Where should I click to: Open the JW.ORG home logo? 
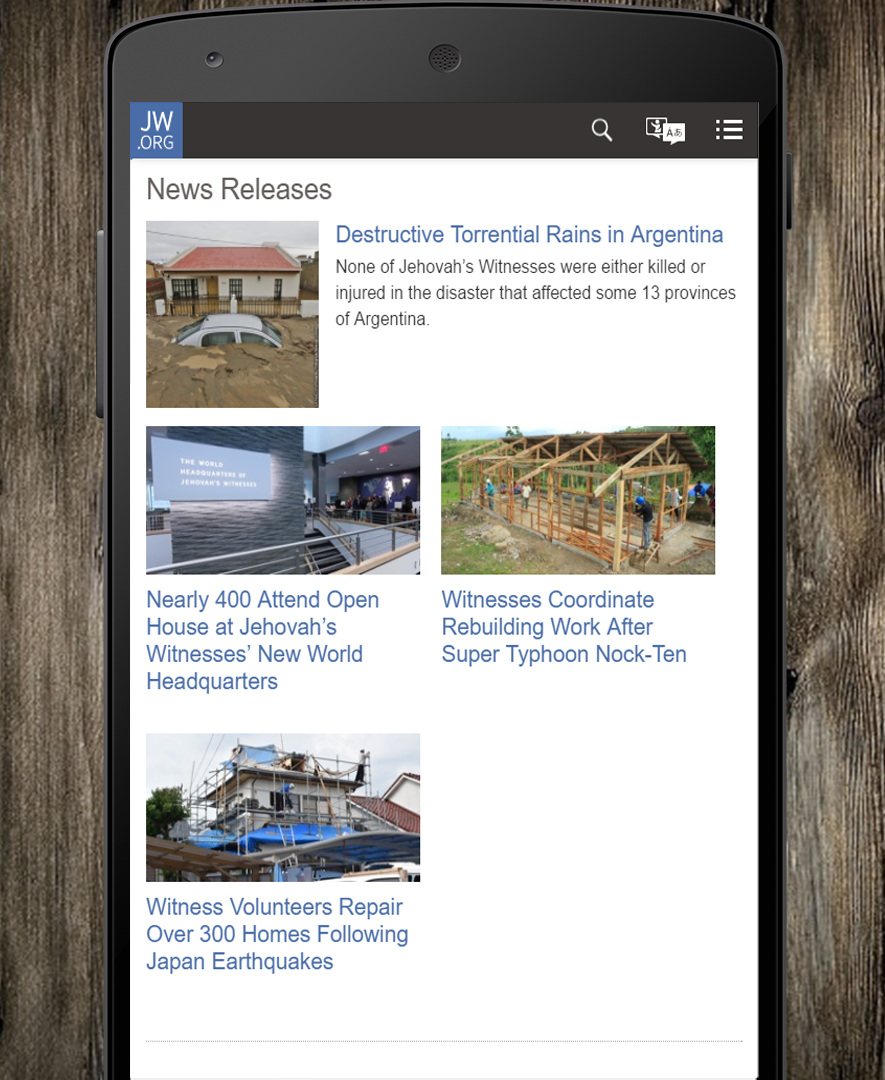[x=156, y=130]
